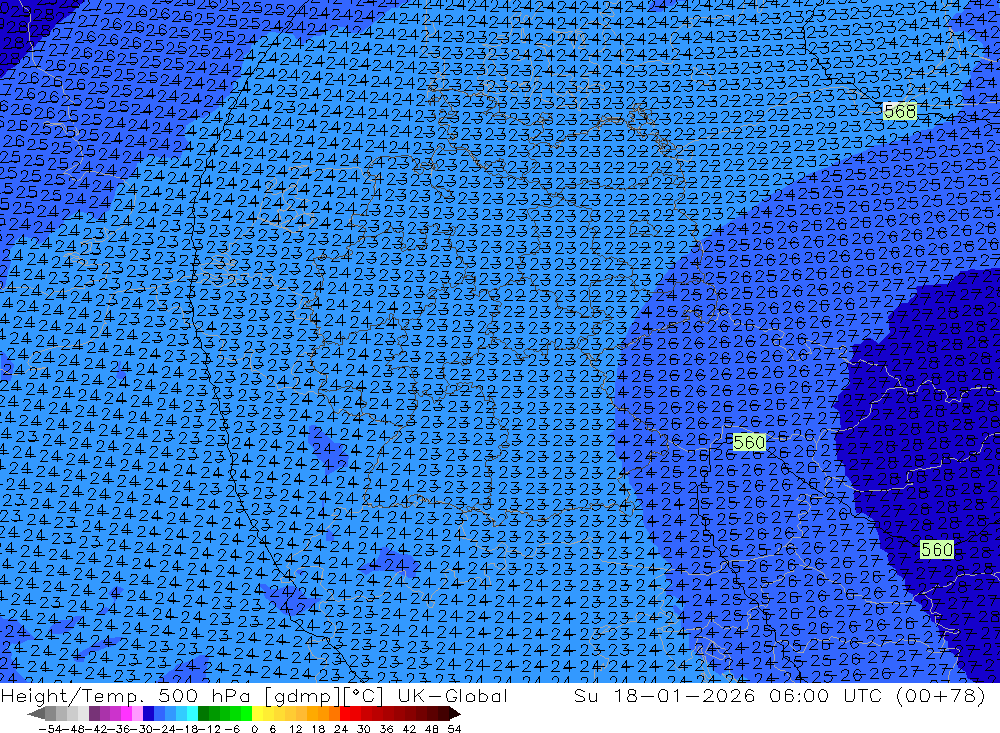Click the 560 label in the medium-blue band
The image size is (1000, 733).
pyautogui.click(x=749, y=442)
